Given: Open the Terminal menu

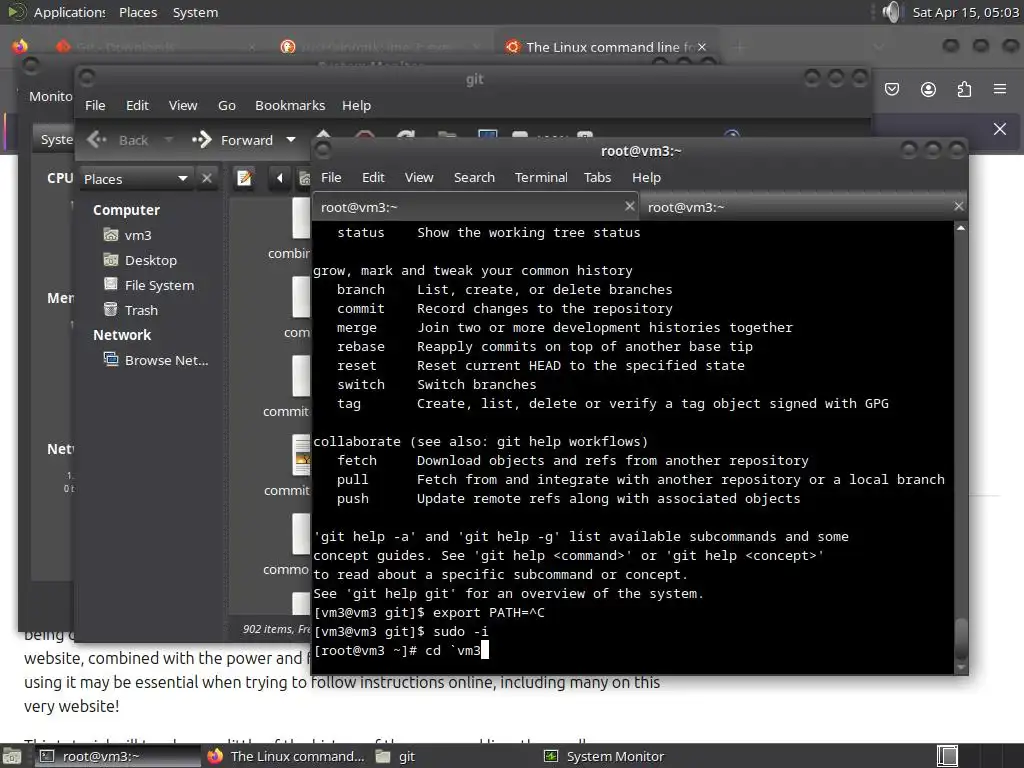Looking at the screenshot, I should tap(541, 178).
